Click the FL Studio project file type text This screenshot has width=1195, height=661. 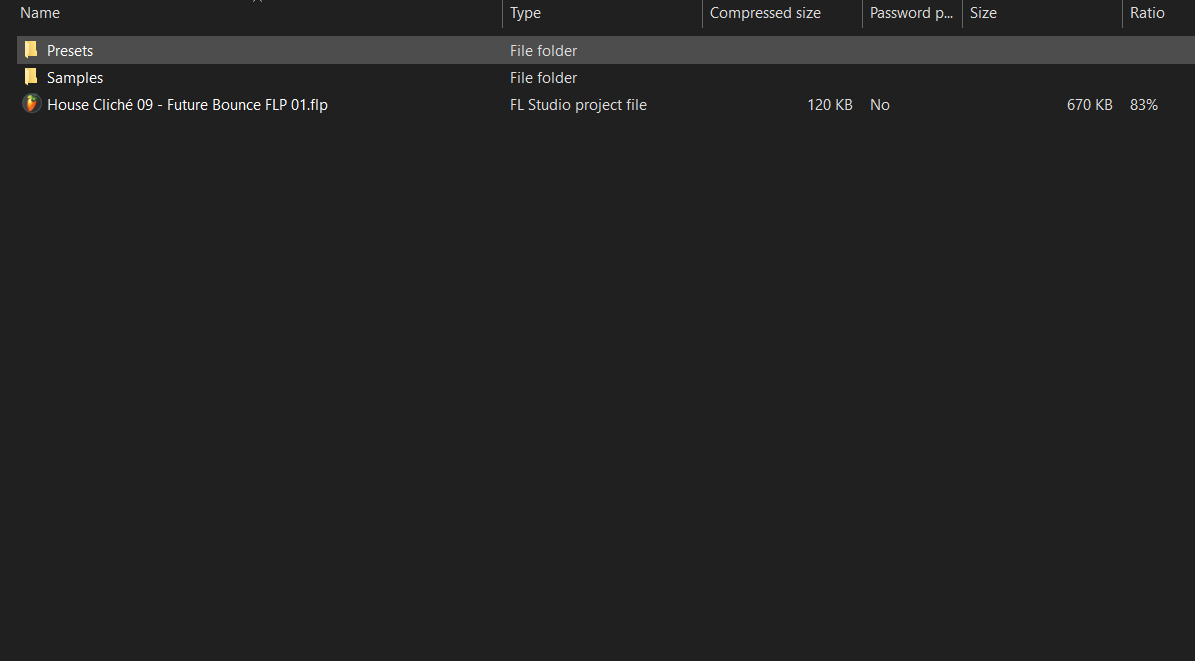pyautogui.click(x=578, y=105)
